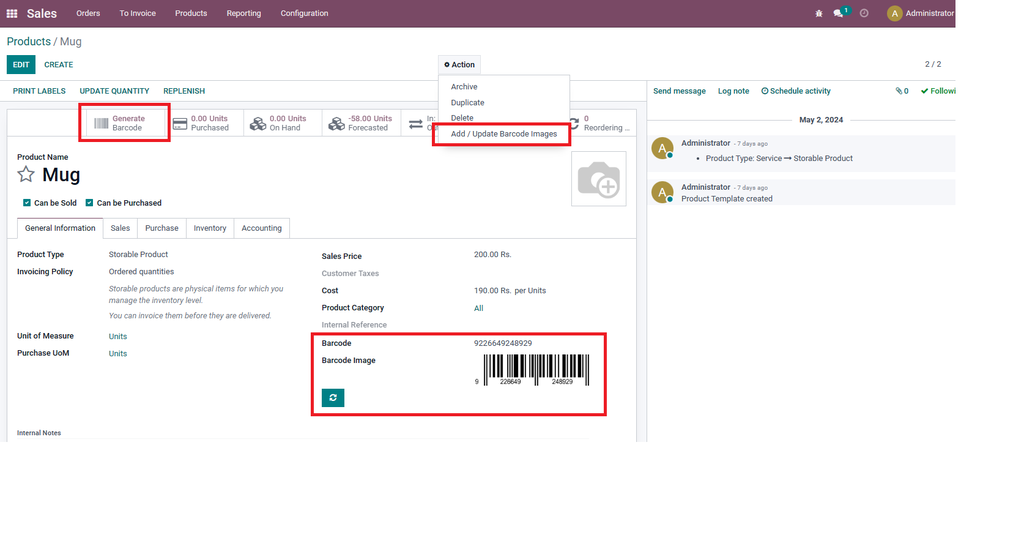Click the Following checkmark button

coord(938,91)
